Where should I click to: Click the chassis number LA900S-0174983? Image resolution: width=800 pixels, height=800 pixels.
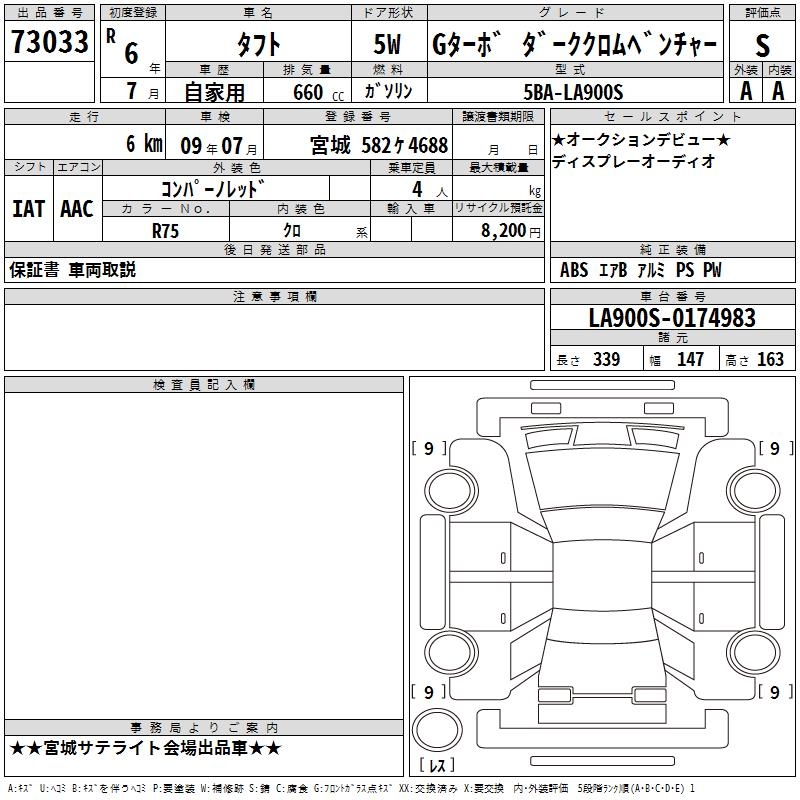pos(671,319)
